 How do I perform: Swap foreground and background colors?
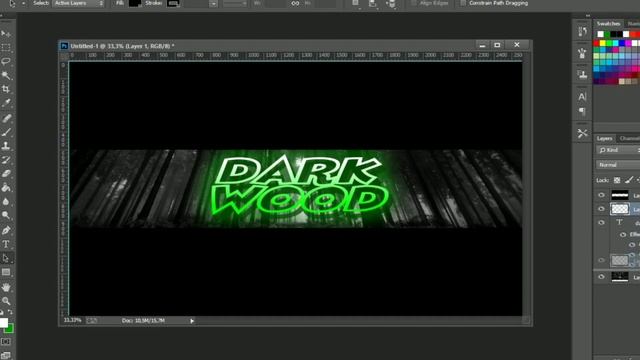pos(10,312)
